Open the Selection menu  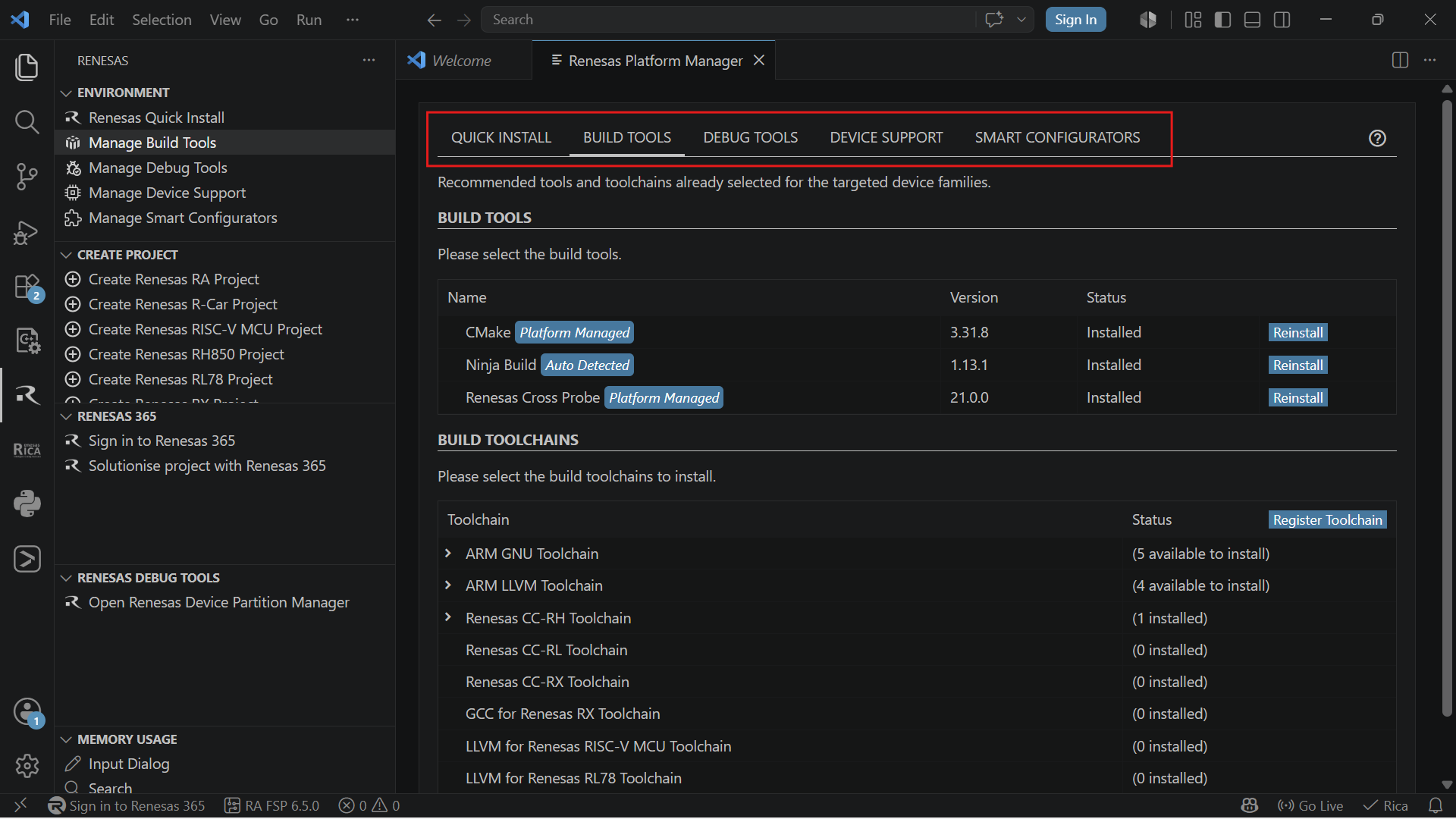162,20
